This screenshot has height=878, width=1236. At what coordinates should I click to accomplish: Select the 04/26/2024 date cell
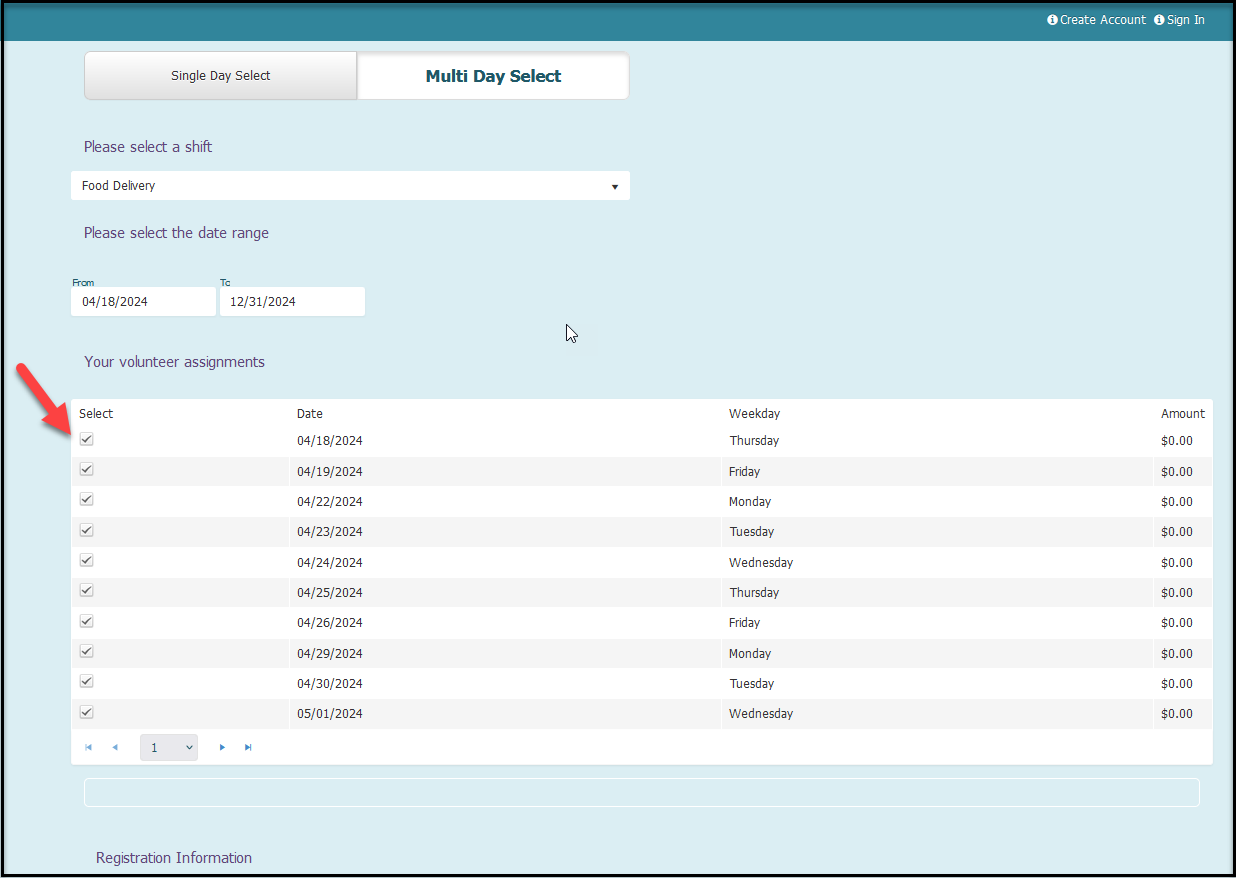(330, 623)
